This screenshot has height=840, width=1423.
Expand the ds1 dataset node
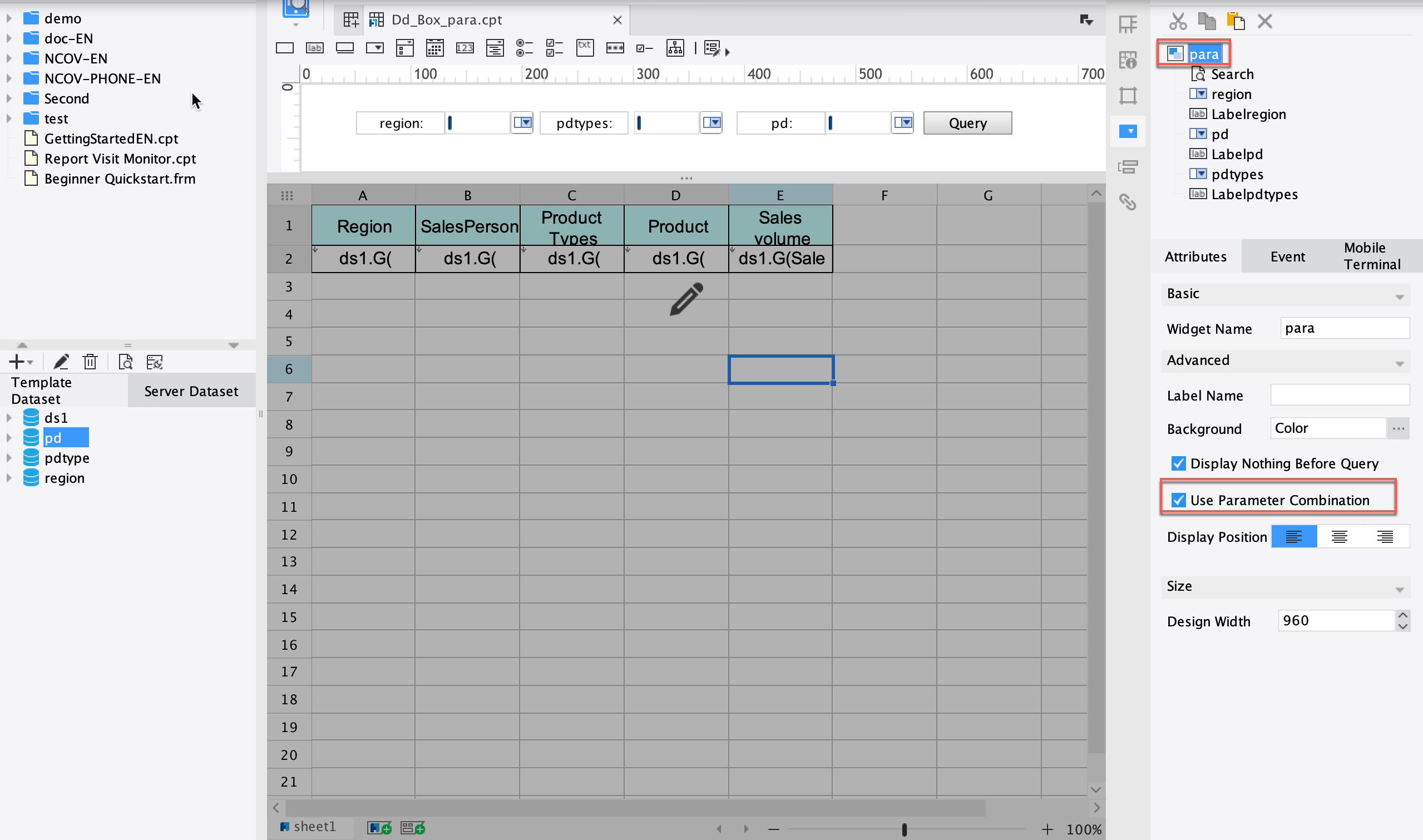coord(9,418)
